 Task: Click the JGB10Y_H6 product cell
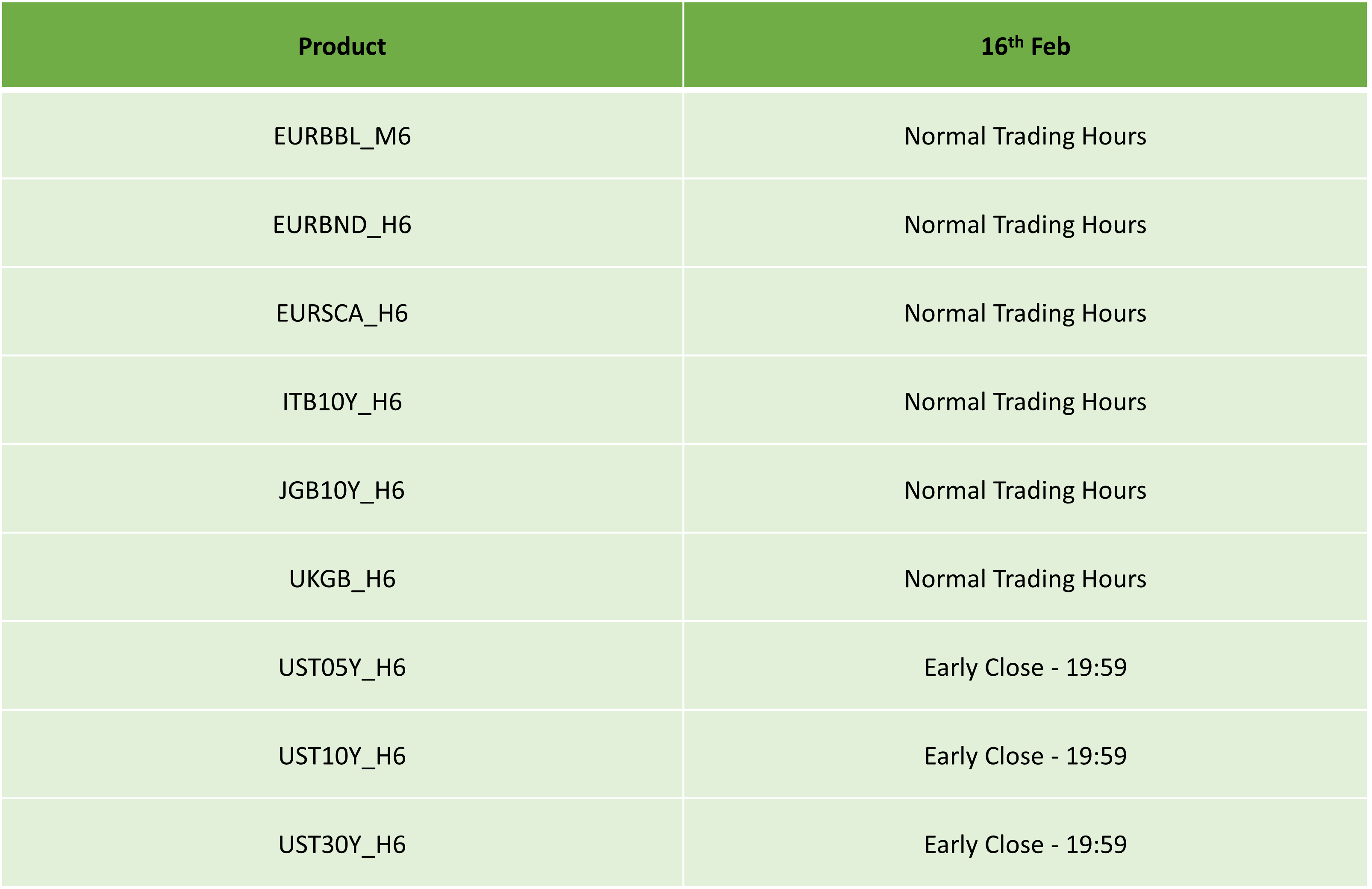(x=342, y=490)
